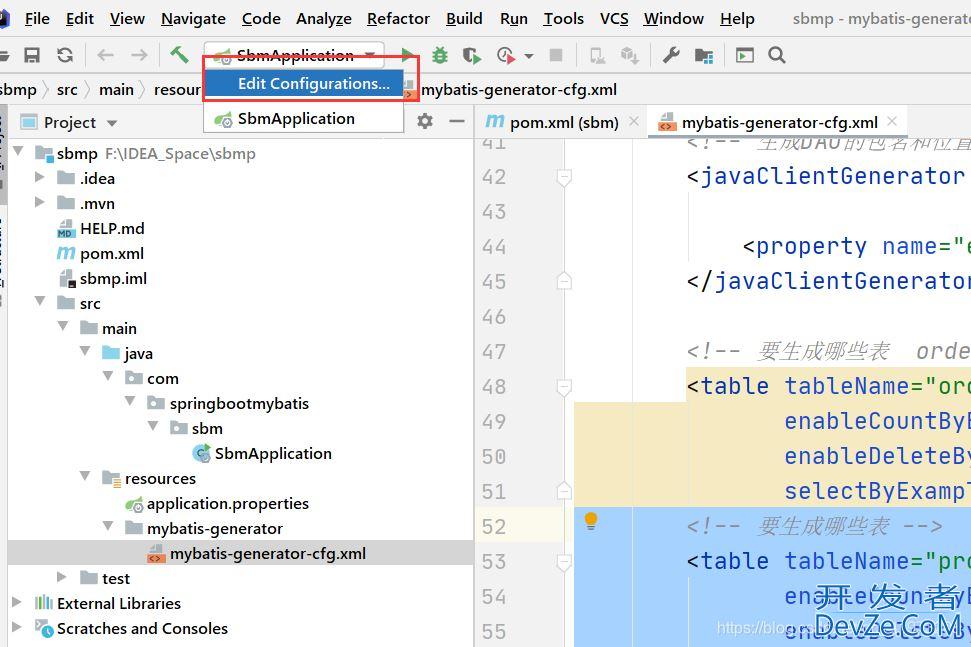Close the pom.xml (sbm) tab

click(x=634, y=121)
